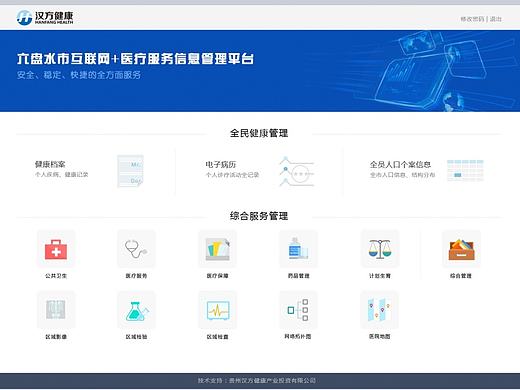Click the 区域影像 label
This screenshot has width=520, height=390.
[56, 337]
